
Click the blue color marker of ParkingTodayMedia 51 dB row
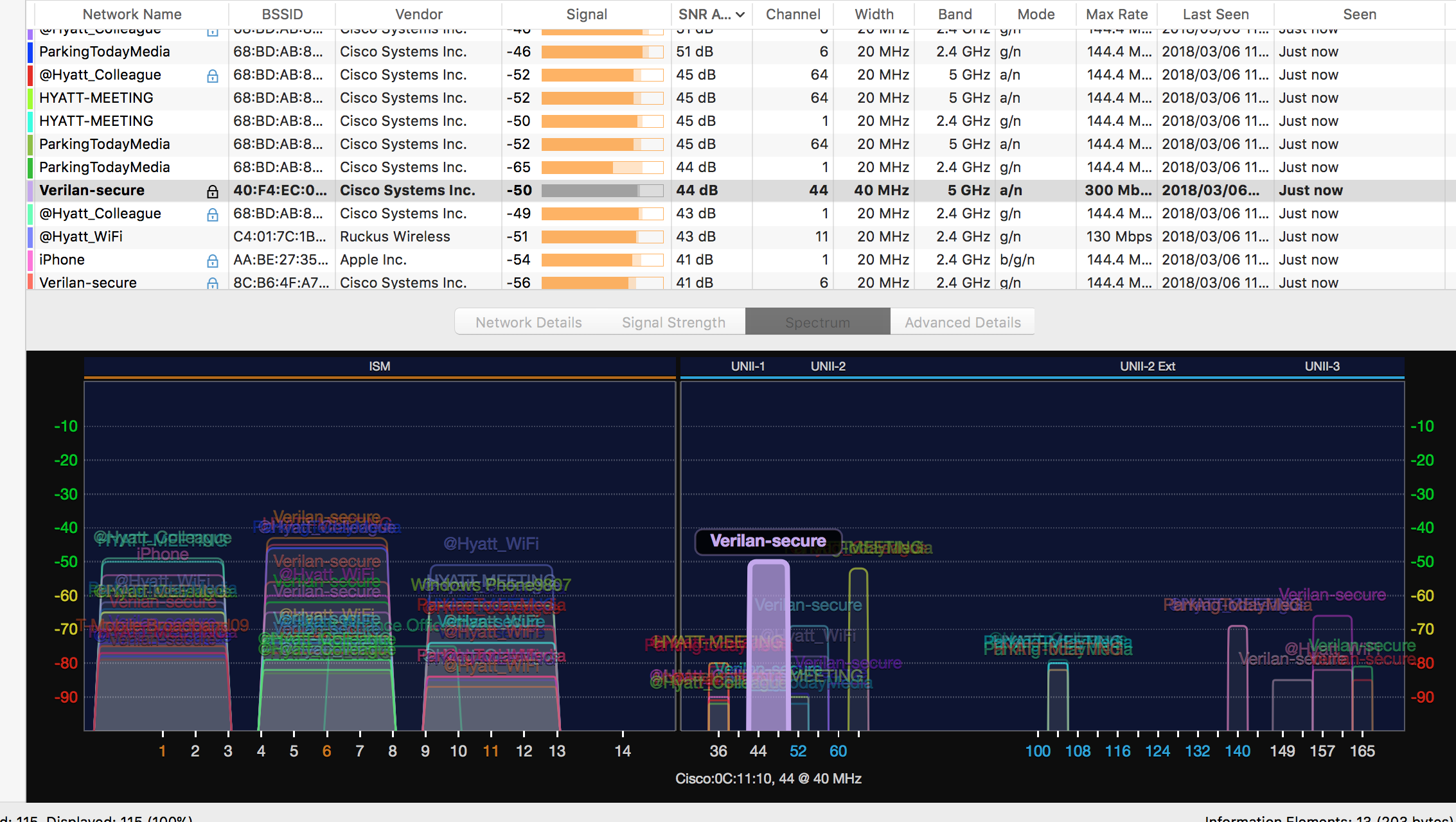tap(30, 52)
